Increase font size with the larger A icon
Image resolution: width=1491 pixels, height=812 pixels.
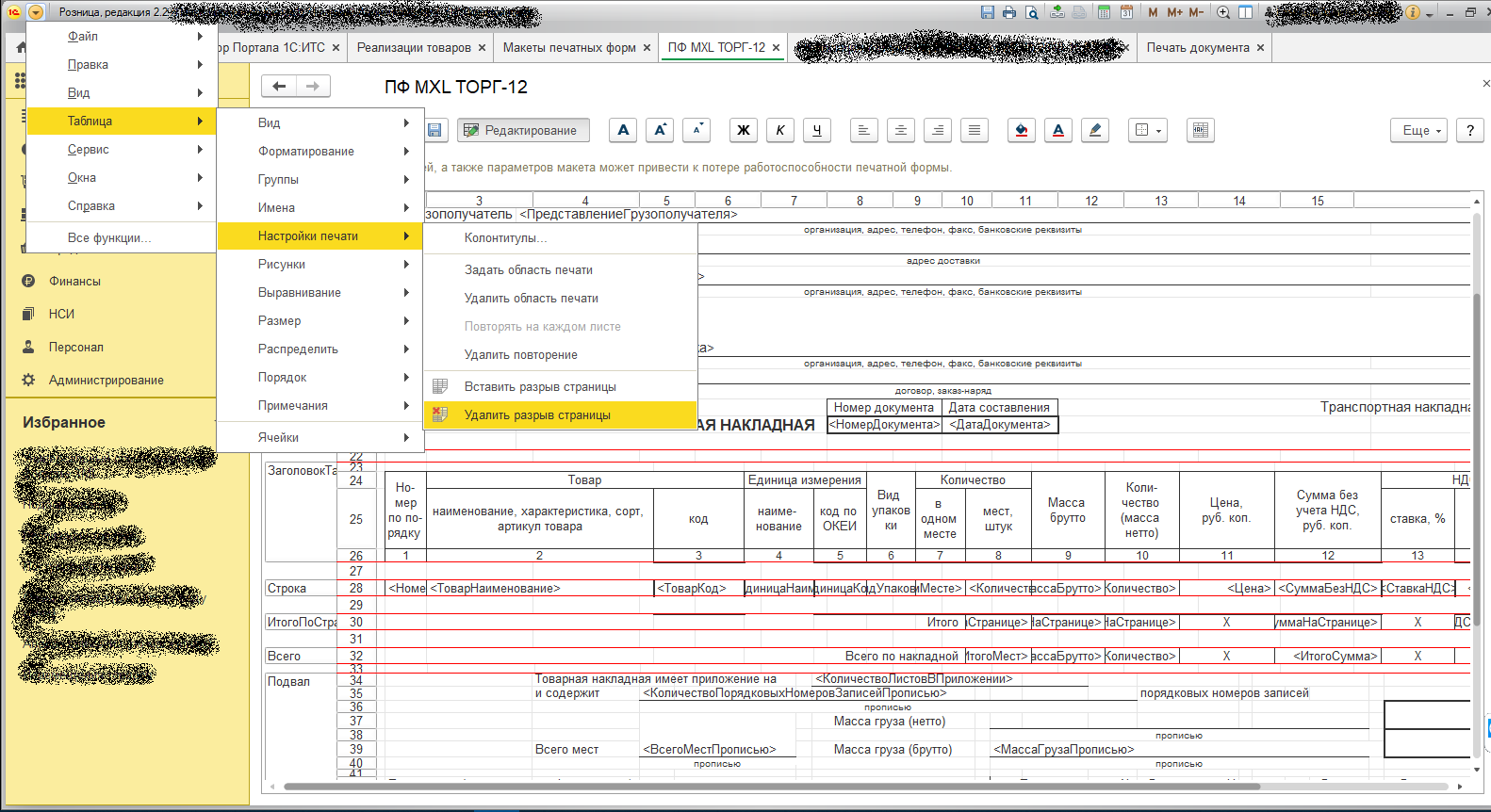660,130
